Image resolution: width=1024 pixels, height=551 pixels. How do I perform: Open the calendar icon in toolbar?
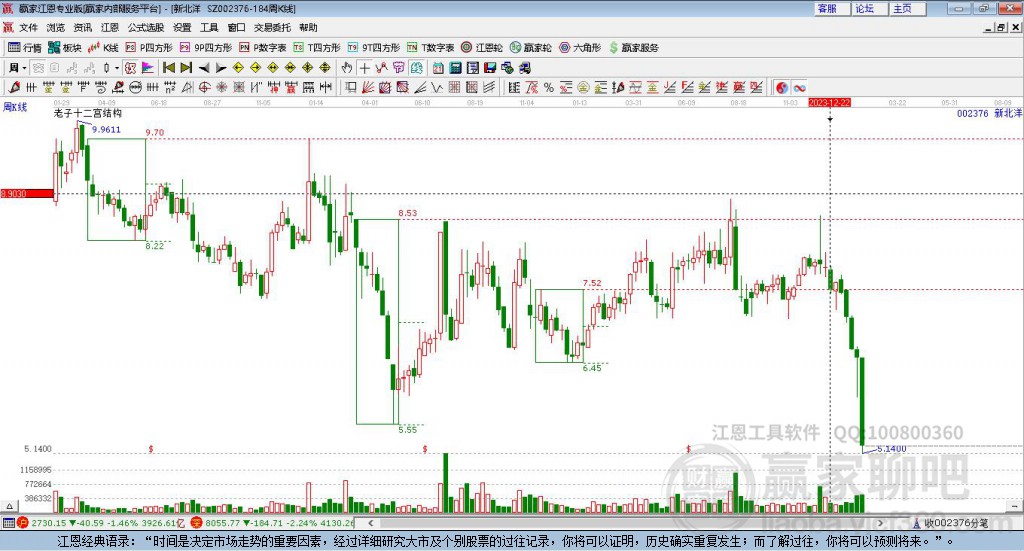tap(438, 68)
